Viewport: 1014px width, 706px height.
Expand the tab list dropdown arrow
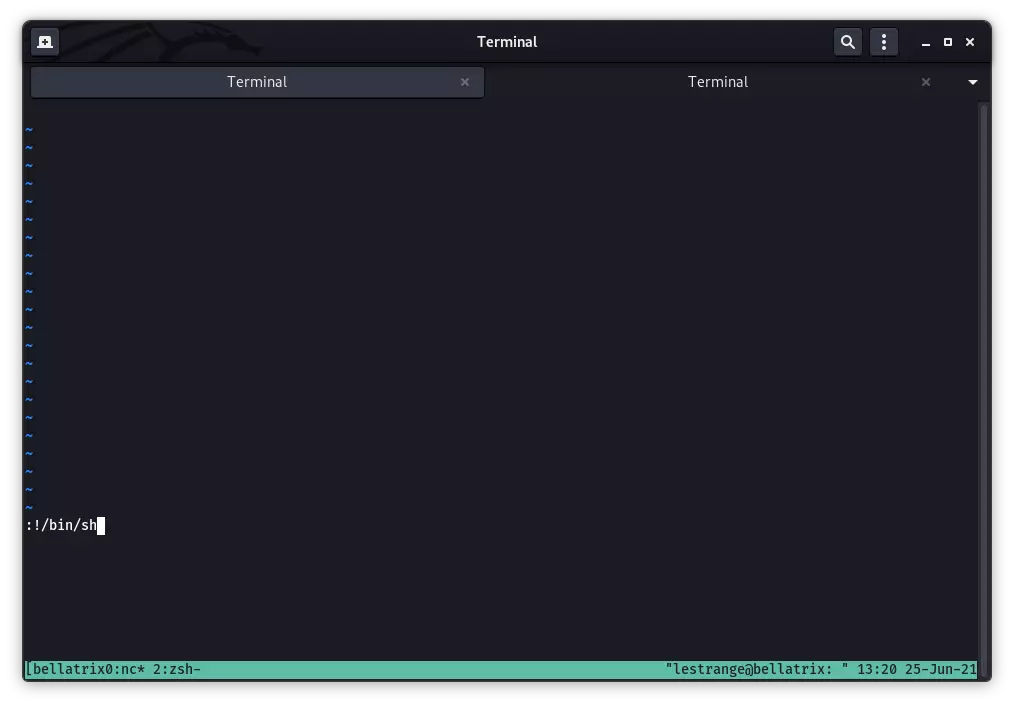[x=973, y=82]
